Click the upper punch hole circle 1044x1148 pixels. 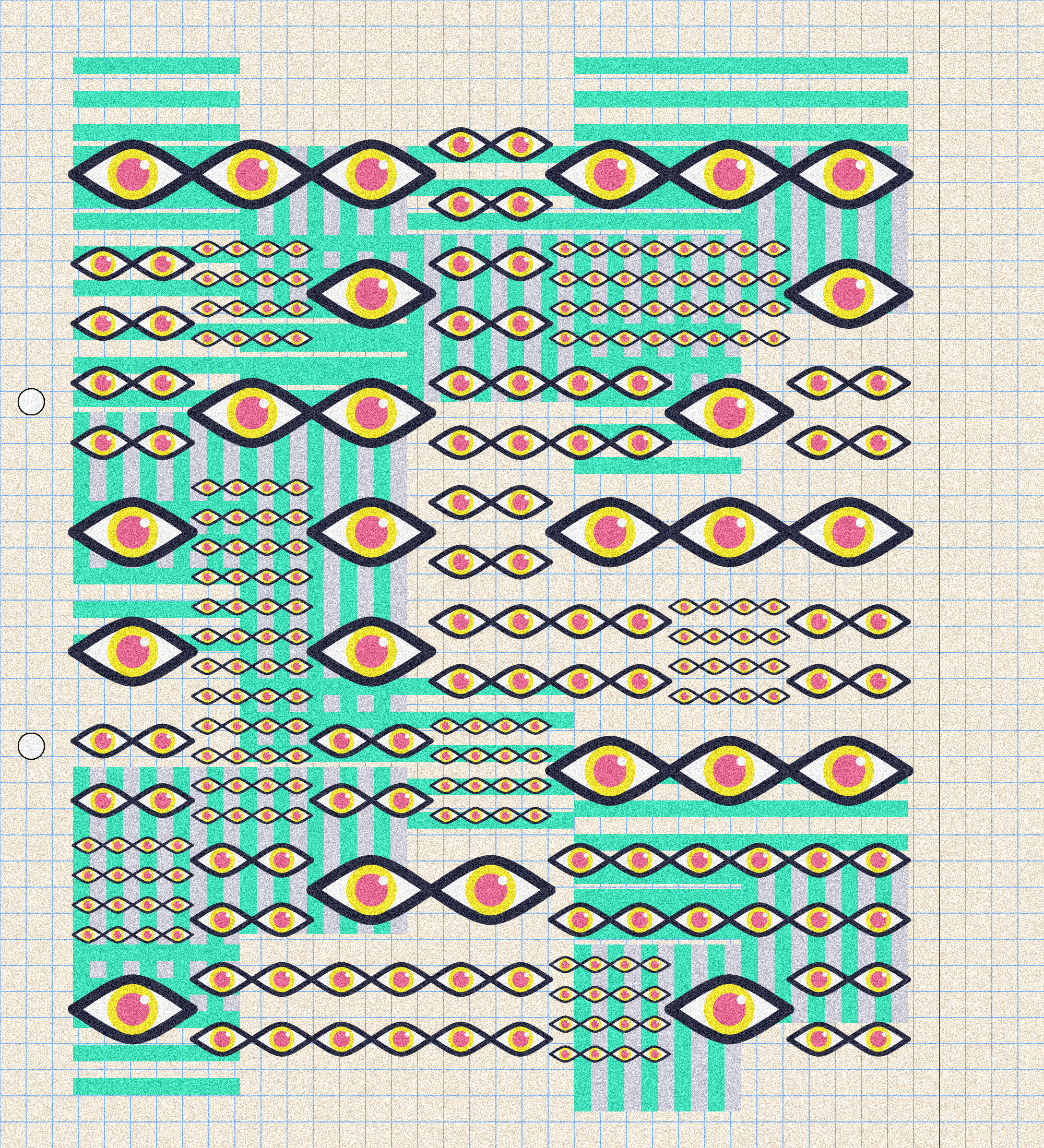pyautogui.click(x=31, y=402)
